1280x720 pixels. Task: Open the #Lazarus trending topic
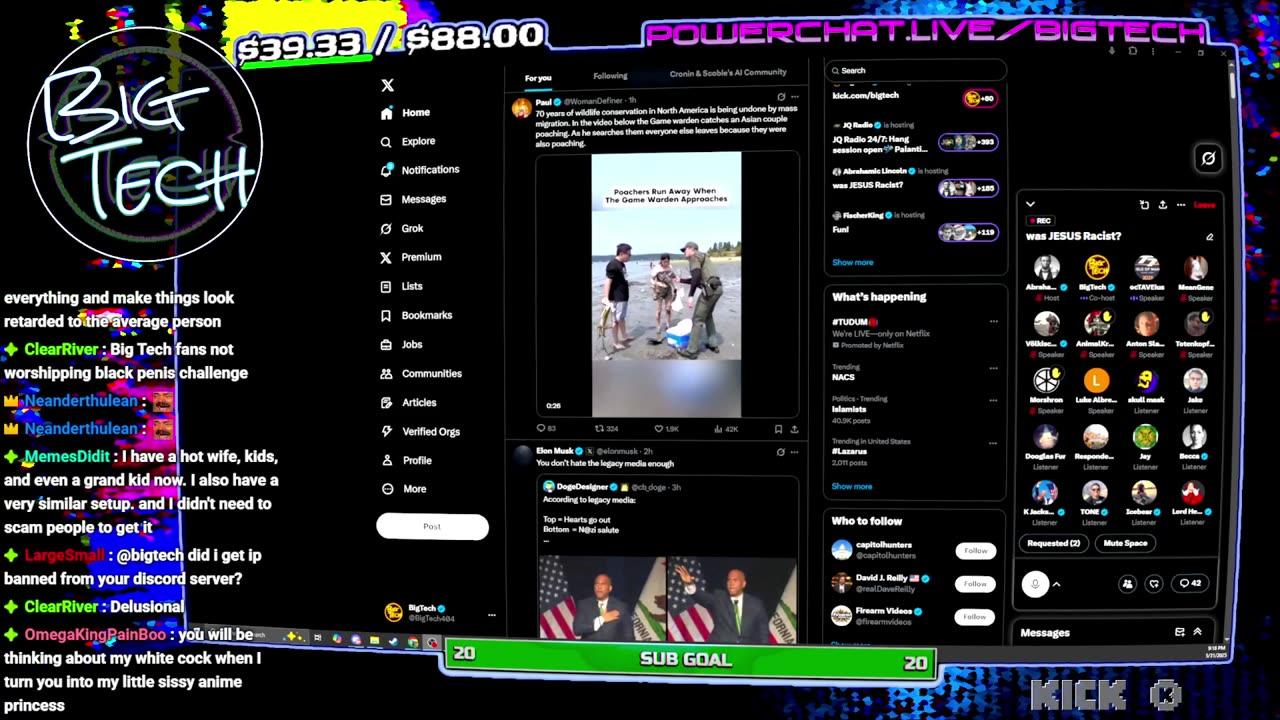click(x=849, y=451)
